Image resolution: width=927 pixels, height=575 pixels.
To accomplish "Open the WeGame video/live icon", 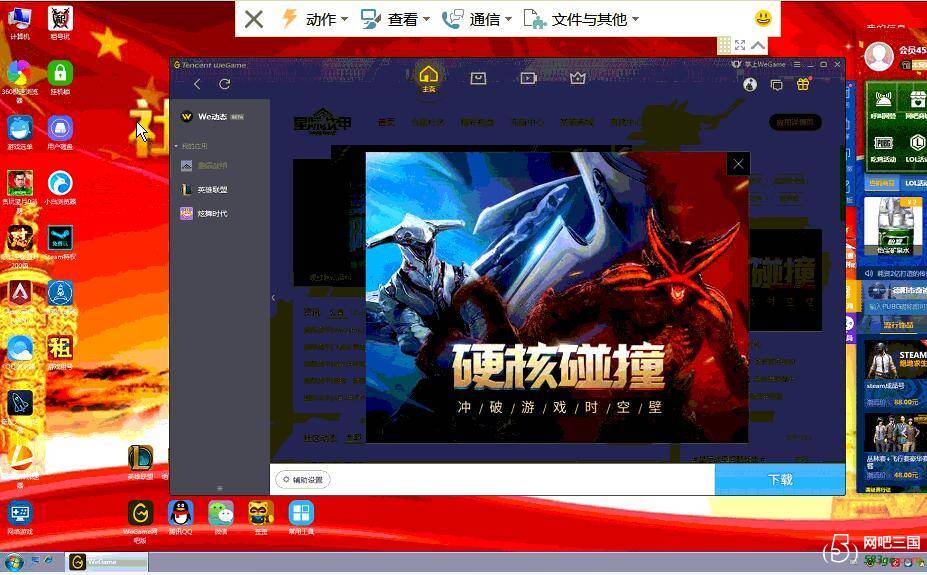I will pos(528,78).
